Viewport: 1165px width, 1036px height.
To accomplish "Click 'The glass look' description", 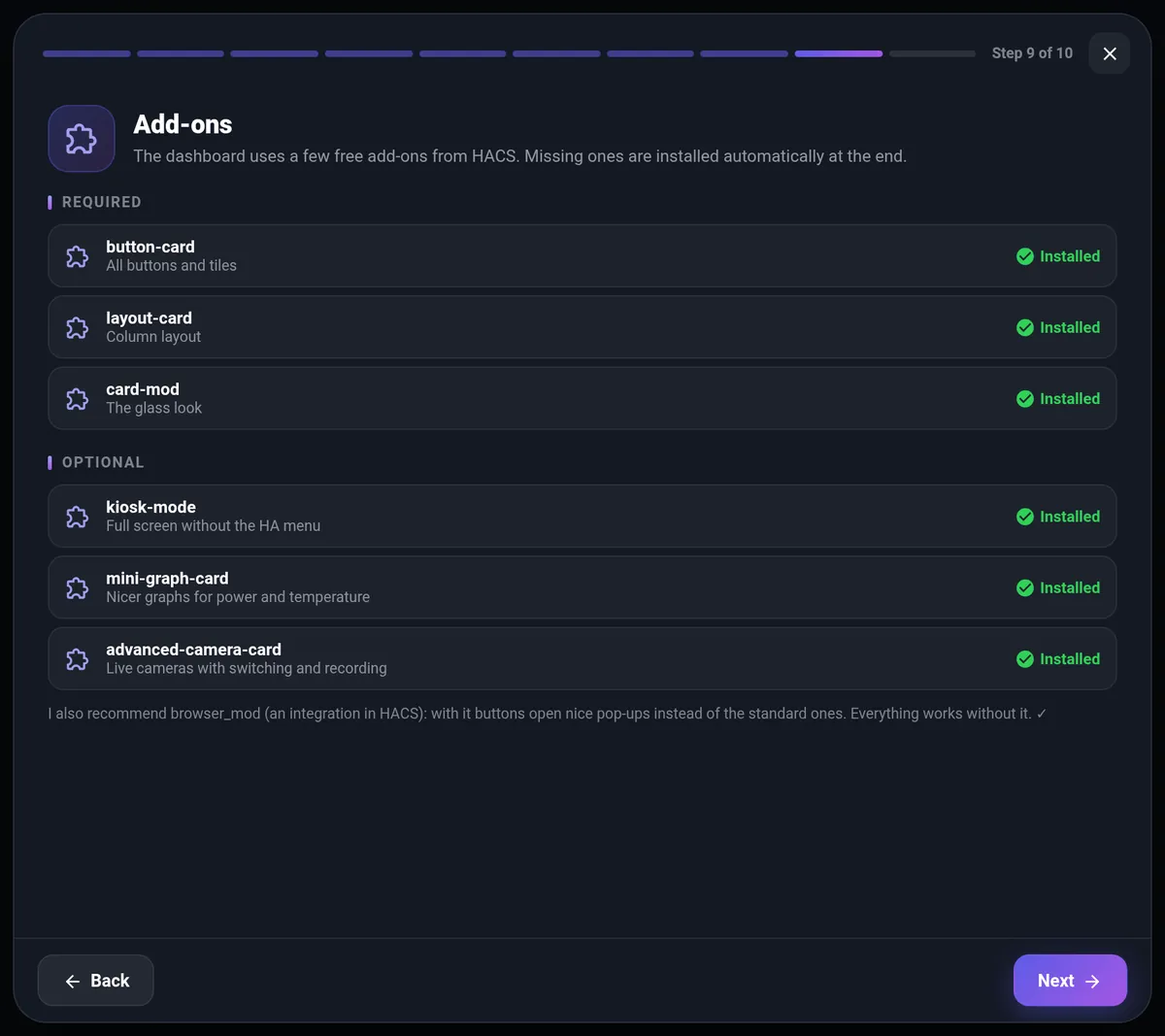I will coord(153,408).
